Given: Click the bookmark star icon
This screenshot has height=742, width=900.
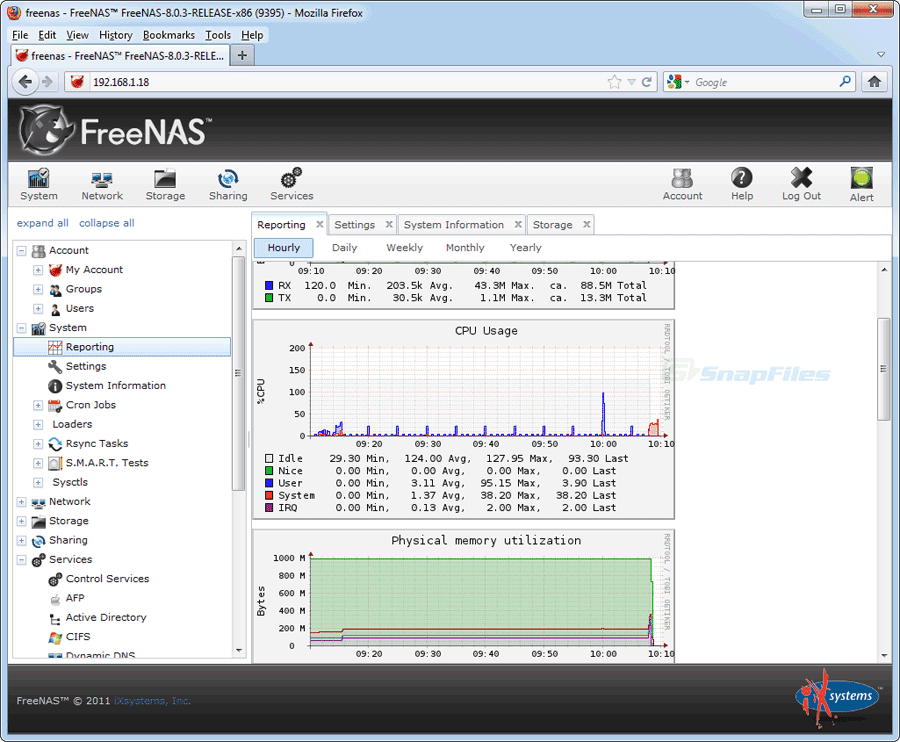Looking at the screenshot, I should (614, 82).
